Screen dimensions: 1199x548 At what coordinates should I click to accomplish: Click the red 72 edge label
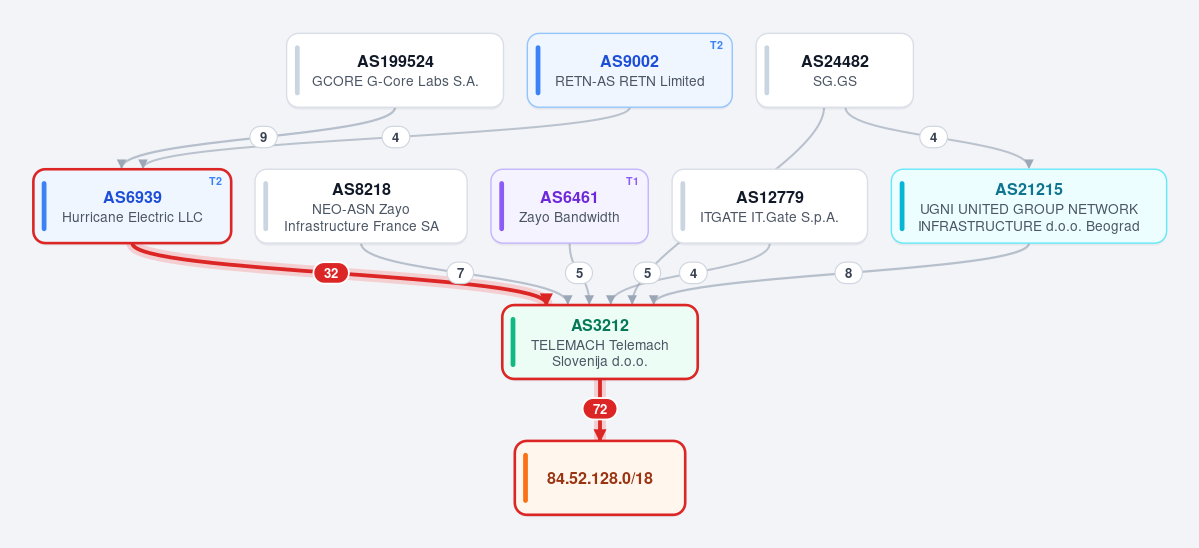600,410
